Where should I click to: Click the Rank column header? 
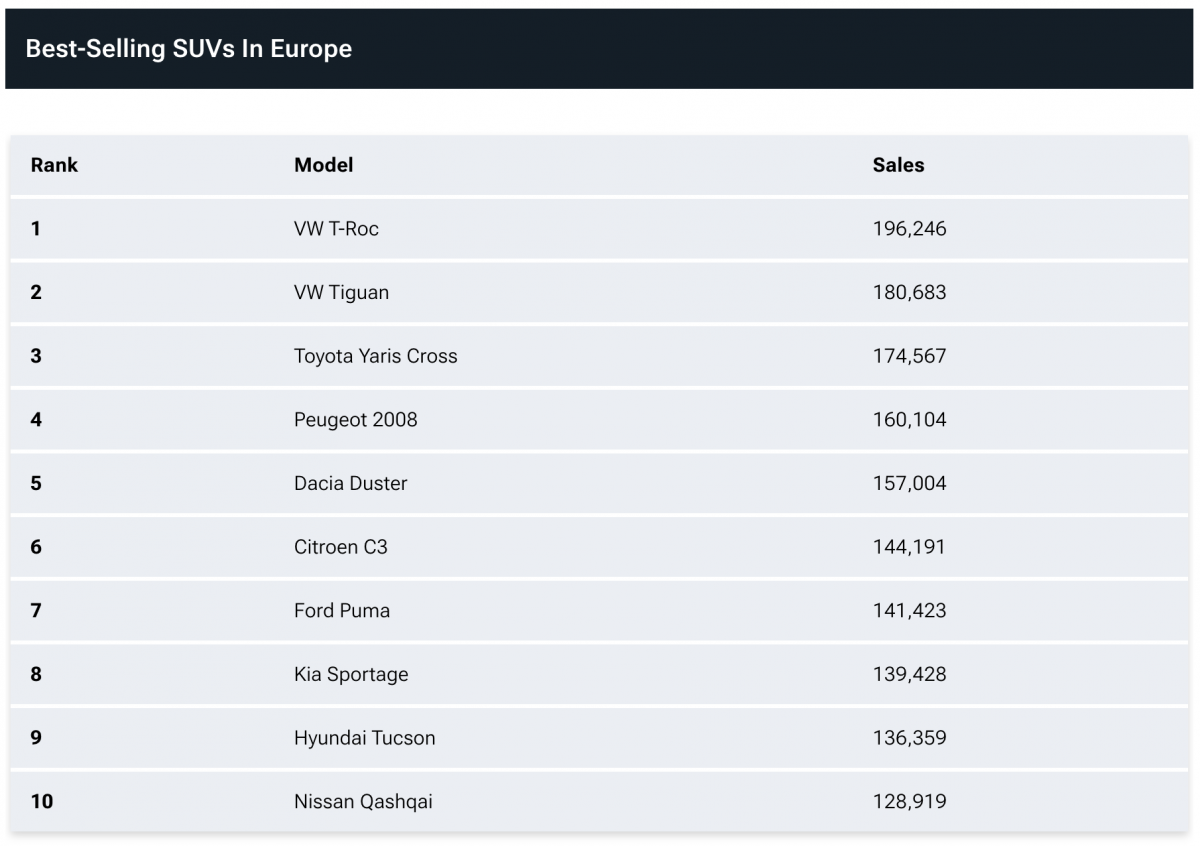(54, 165)
